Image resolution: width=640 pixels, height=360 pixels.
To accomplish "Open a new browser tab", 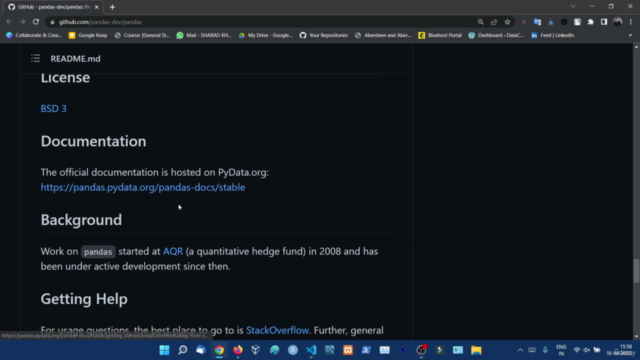I will (112, 7).
